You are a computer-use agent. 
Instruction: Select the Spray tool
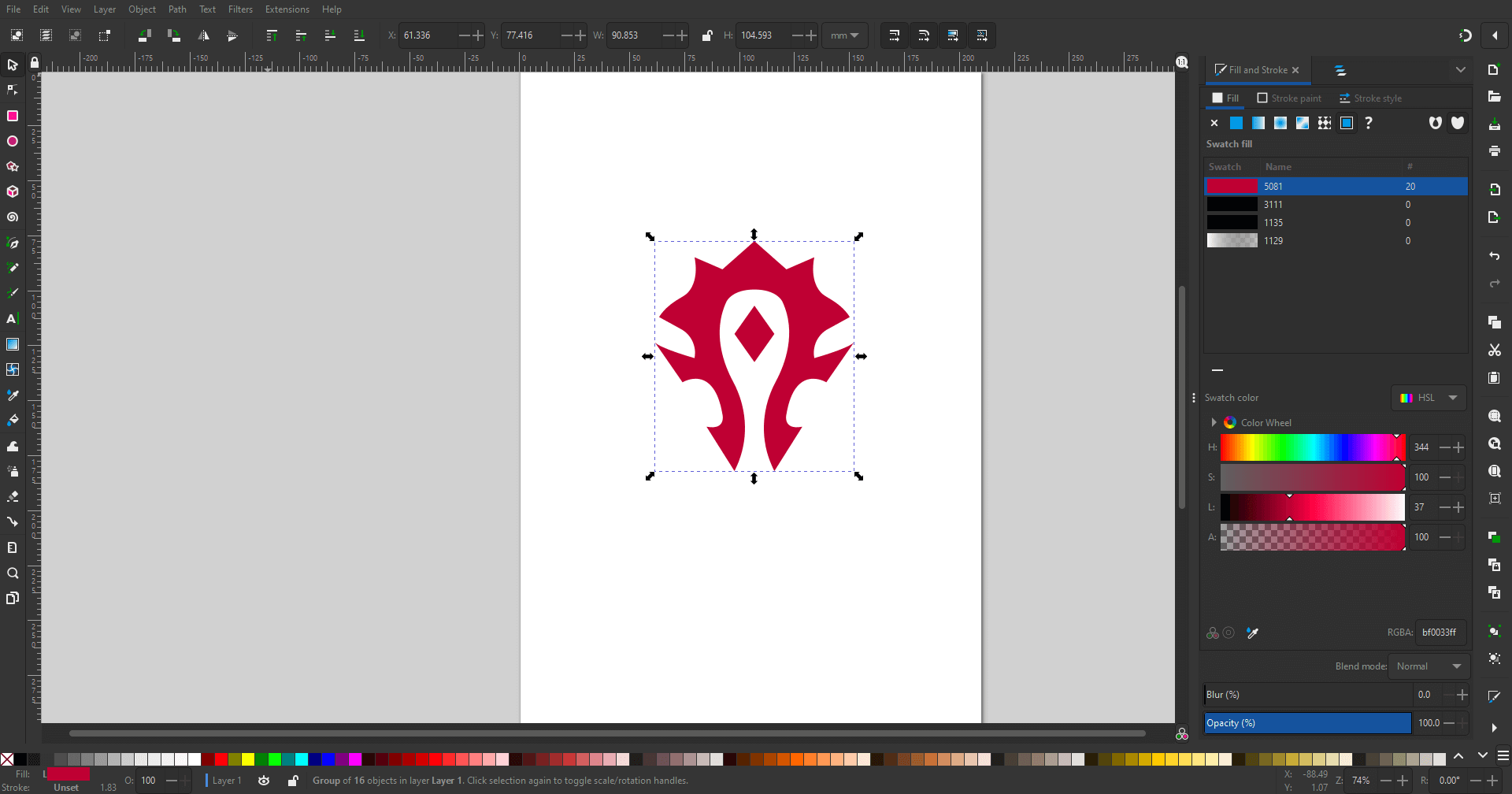[13, 471]
